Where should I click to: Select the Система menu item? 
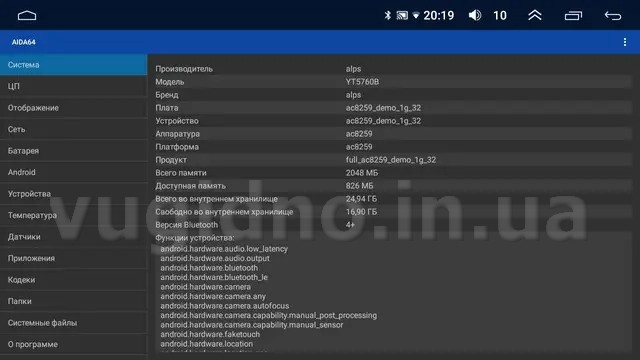(73, 64)
